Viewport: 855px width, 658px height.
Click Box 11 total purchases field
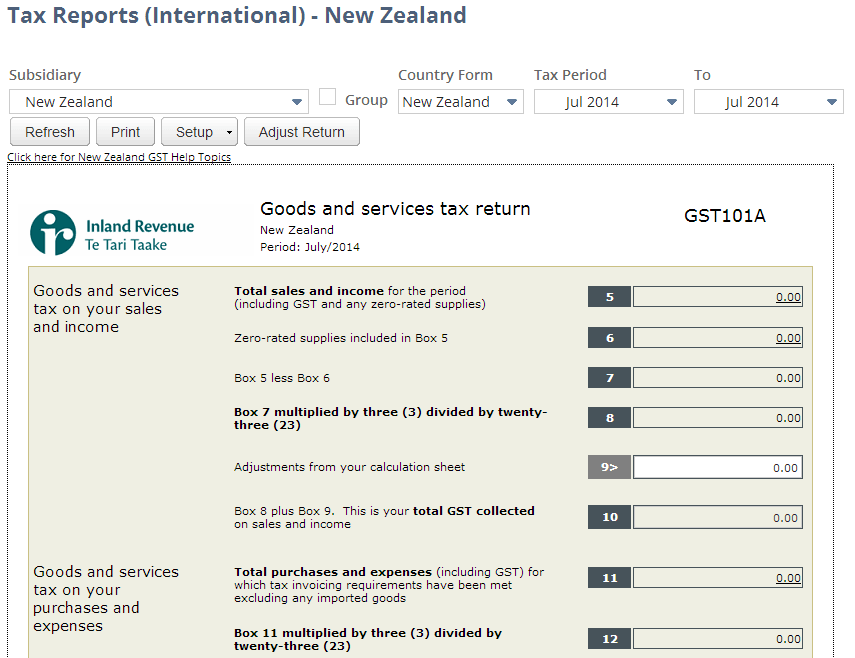[x=718, y=577]
